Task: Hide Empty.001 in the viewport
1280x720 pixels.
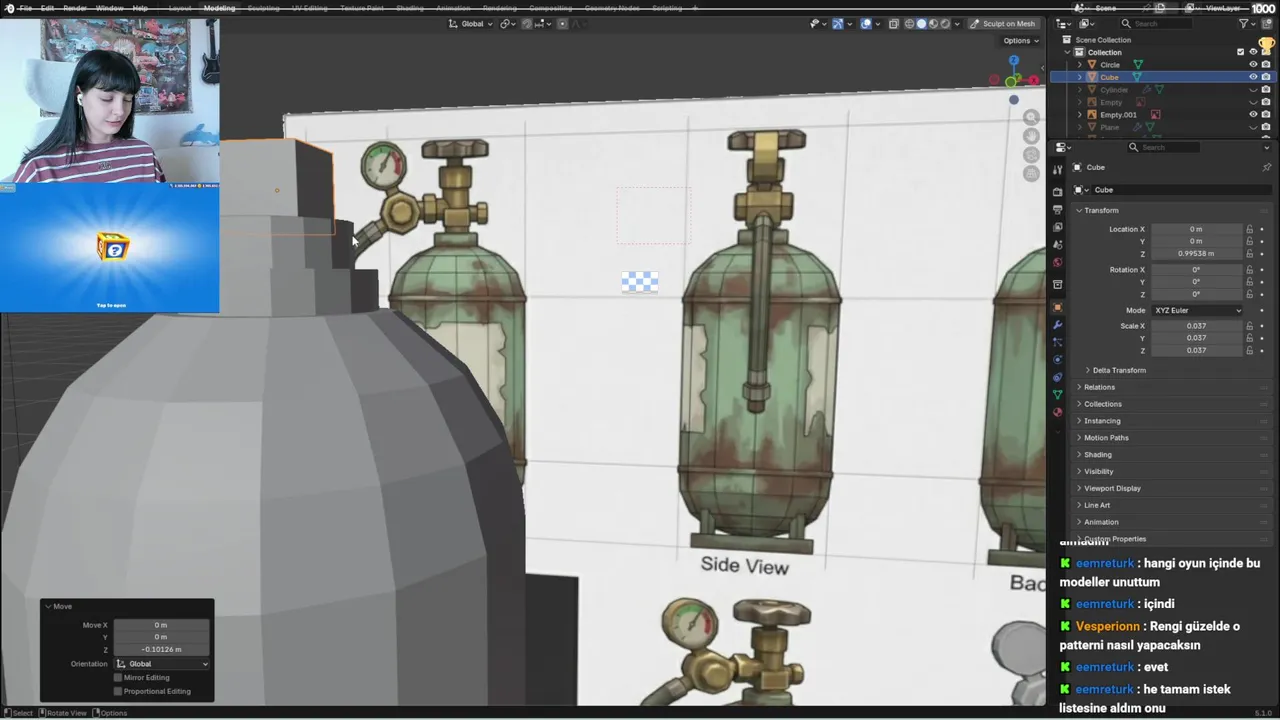Action: (x=1253, y=115)
